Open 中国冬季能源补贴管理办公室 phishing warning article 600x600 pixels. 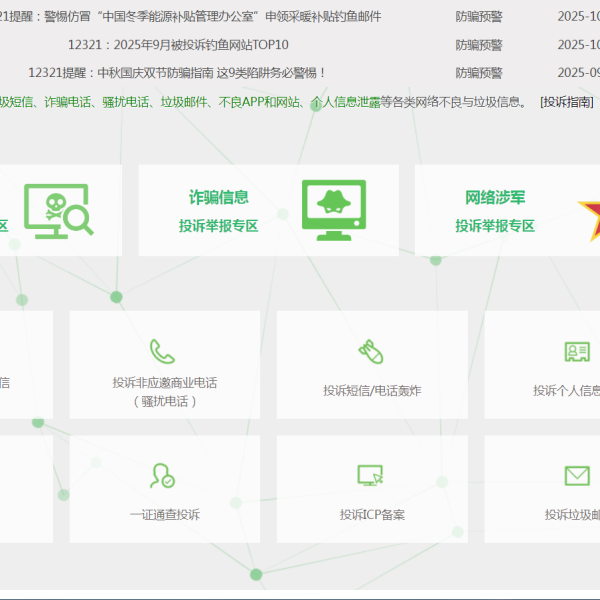191,16
